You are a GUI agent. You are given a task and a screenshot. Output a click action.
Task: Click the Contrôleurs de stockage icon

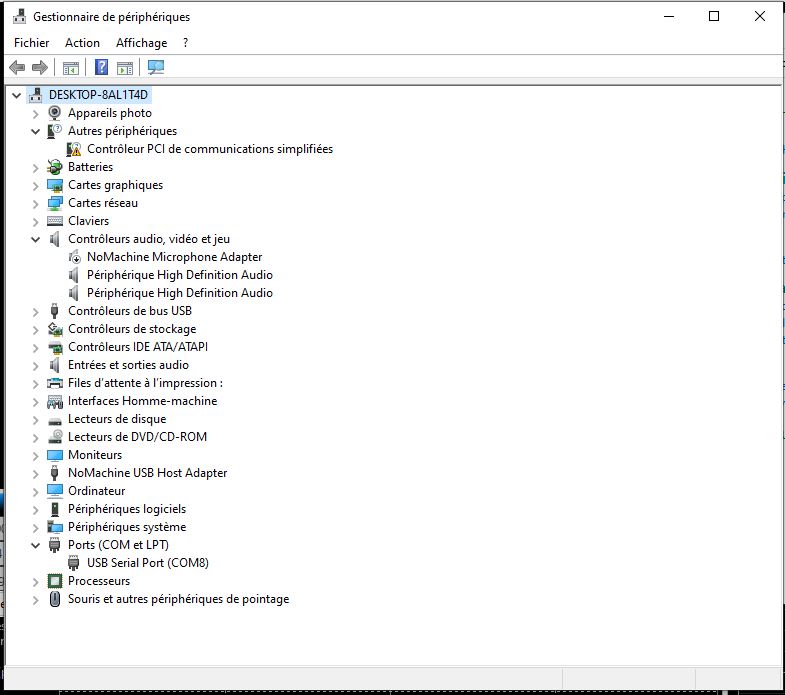coord(55,329)
